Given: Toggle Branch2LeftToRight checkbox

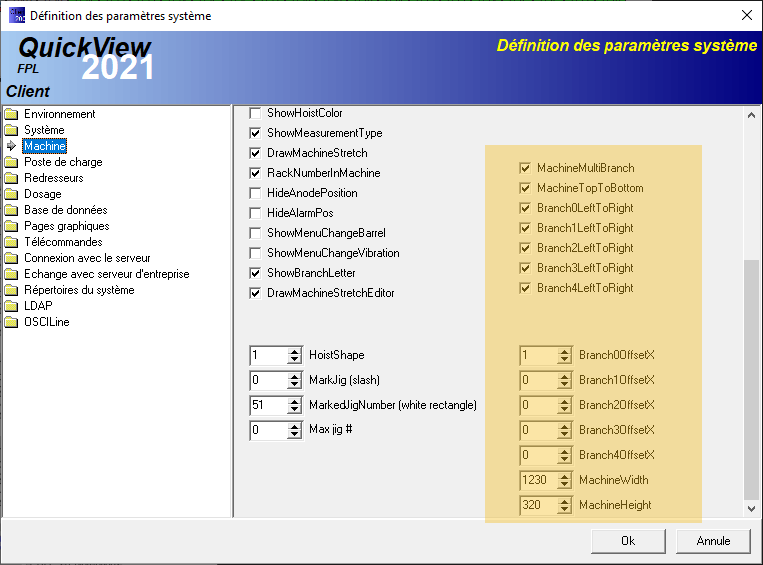Looking at the screenshot, I should click(525, 248).
